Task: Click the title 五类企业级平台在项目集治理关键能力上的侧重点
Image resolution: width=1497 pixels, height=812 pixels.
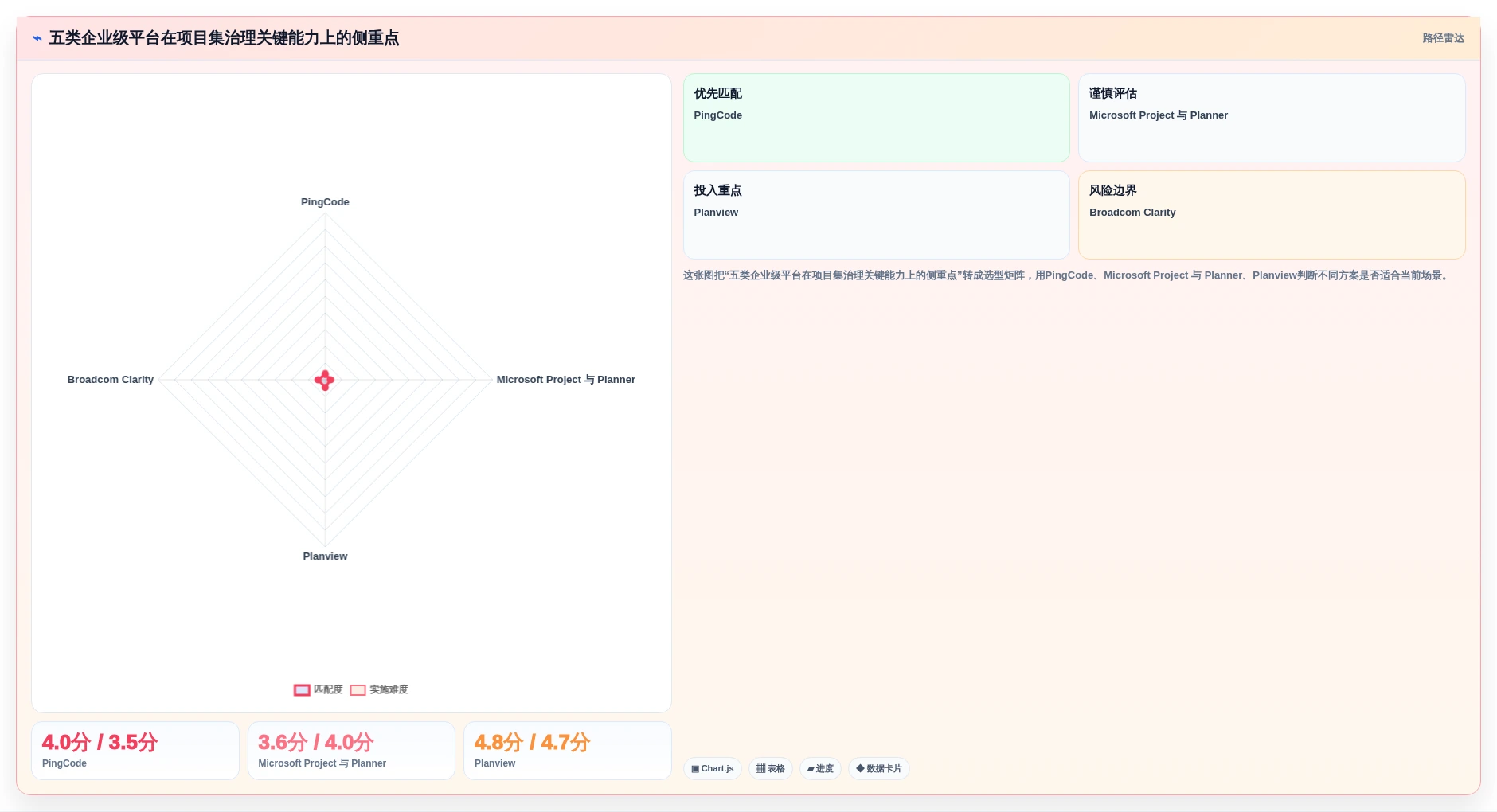Action: 224,38
